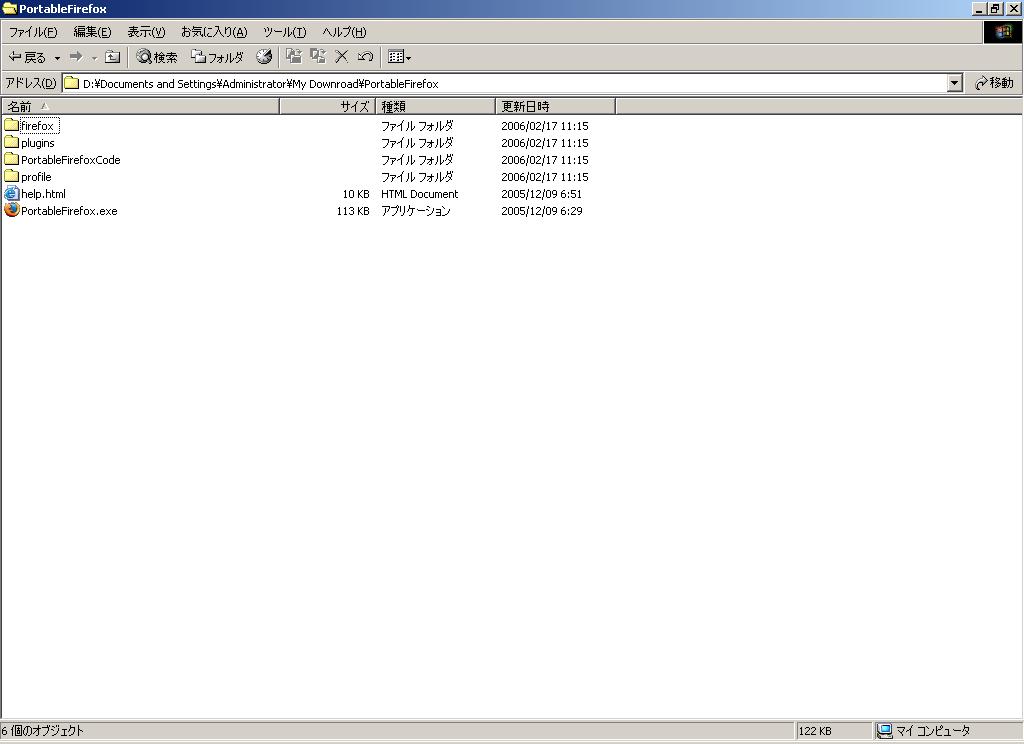Click the 113 KB size cell
The image size is (1024, 744).
pyautogui.click(x=353, y=211)
